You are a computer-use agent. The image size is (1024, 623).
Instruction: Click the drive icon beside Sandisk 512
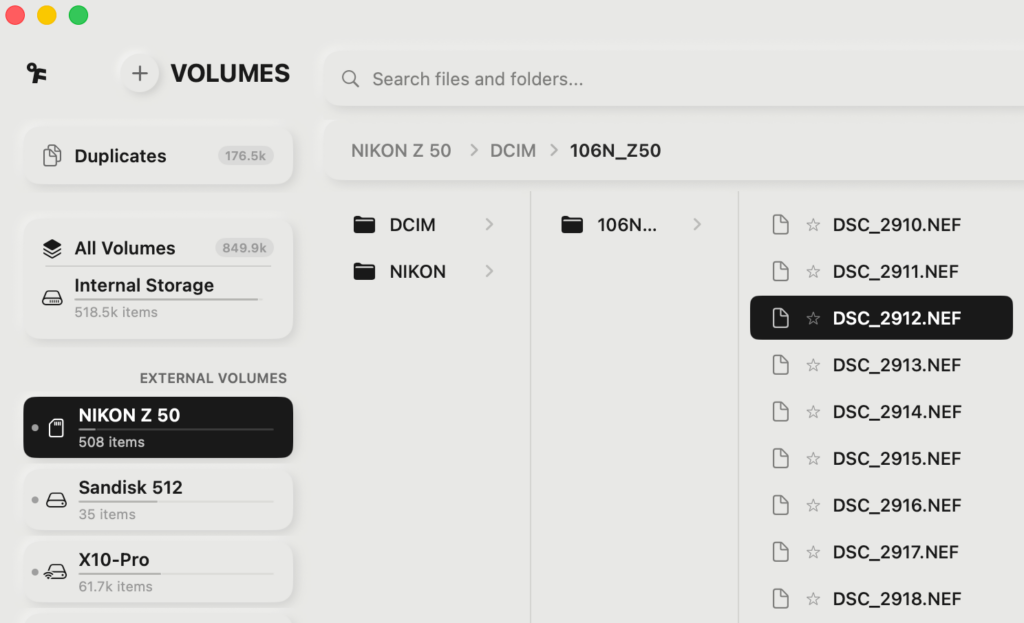click(x=55, y=499)
